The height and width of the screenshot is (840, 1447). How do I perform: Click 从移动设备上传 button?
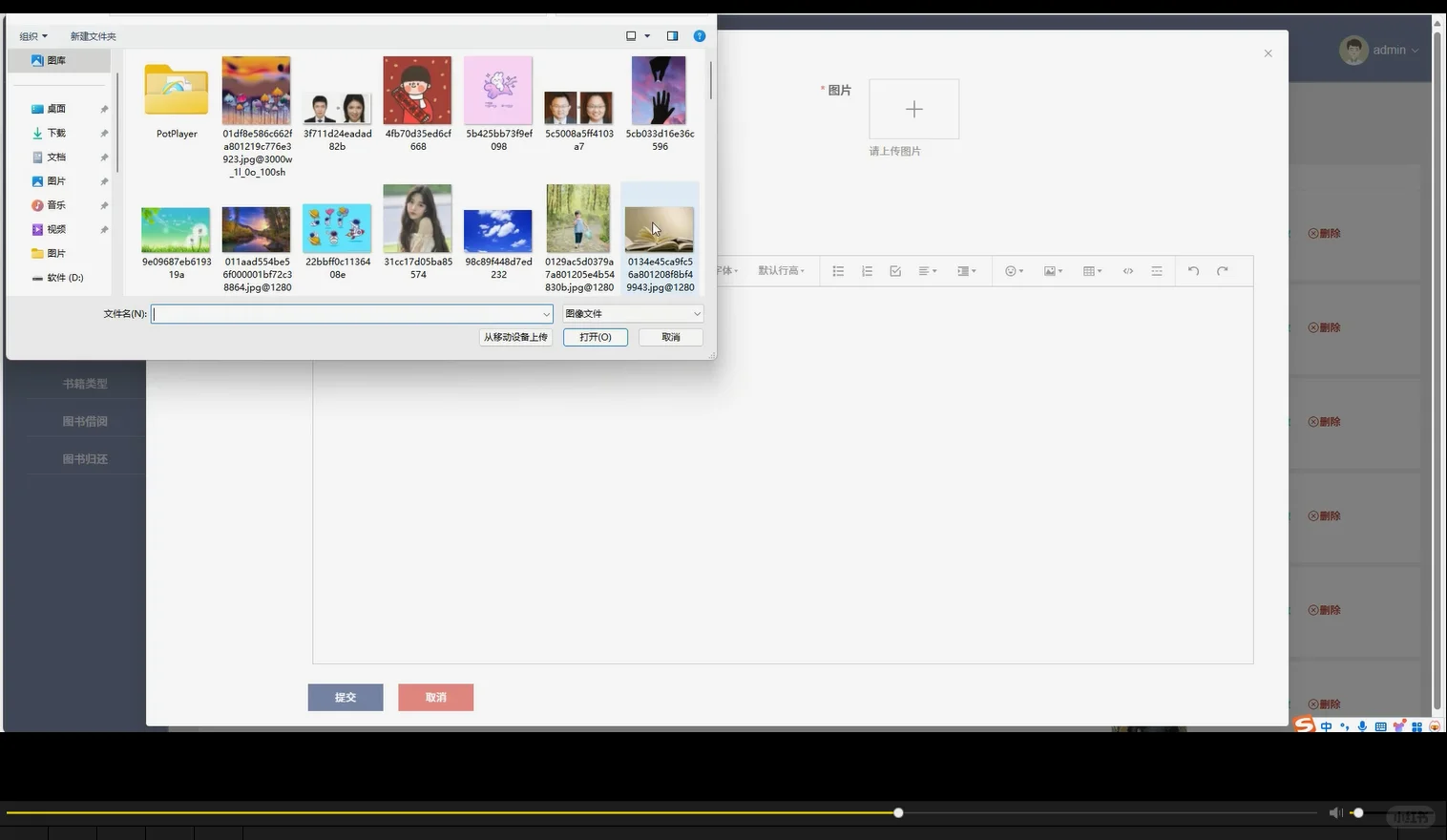(x=515, y=337)
